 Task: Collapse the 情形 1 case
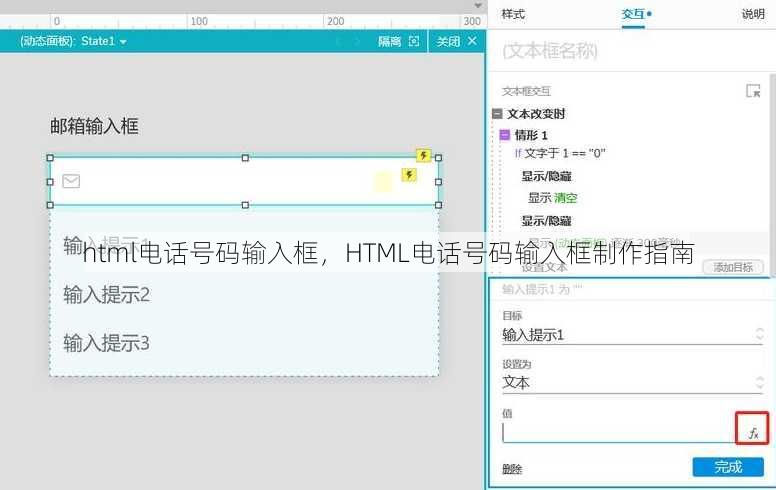pos(504,135)
